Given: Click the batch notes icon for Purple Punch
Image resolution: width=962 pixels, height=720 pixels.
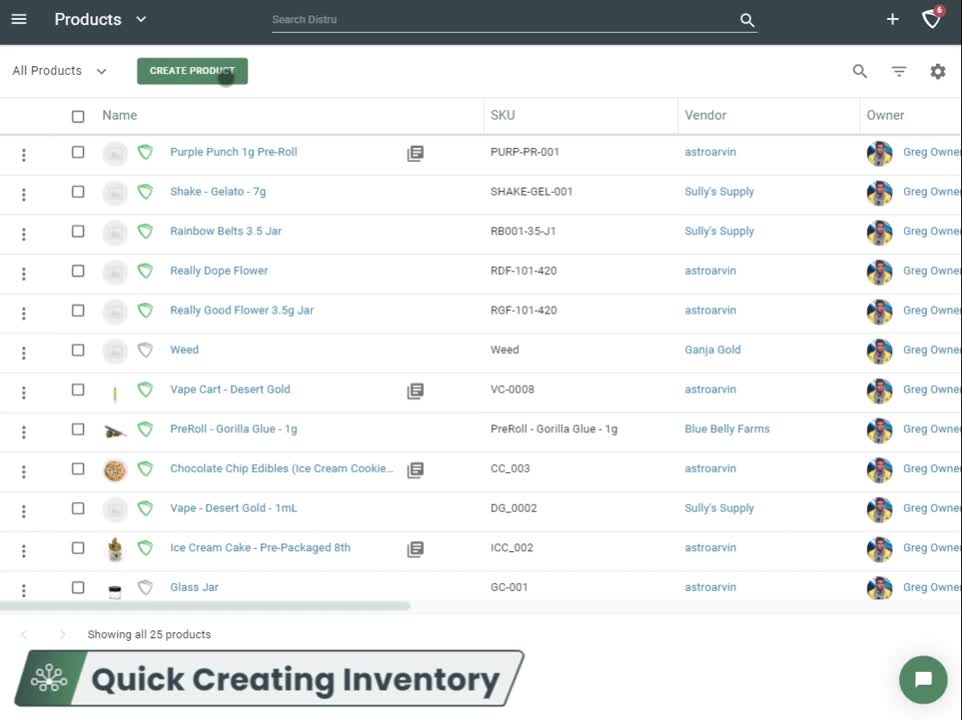Looking at the screenshot, I should point(415,153).
